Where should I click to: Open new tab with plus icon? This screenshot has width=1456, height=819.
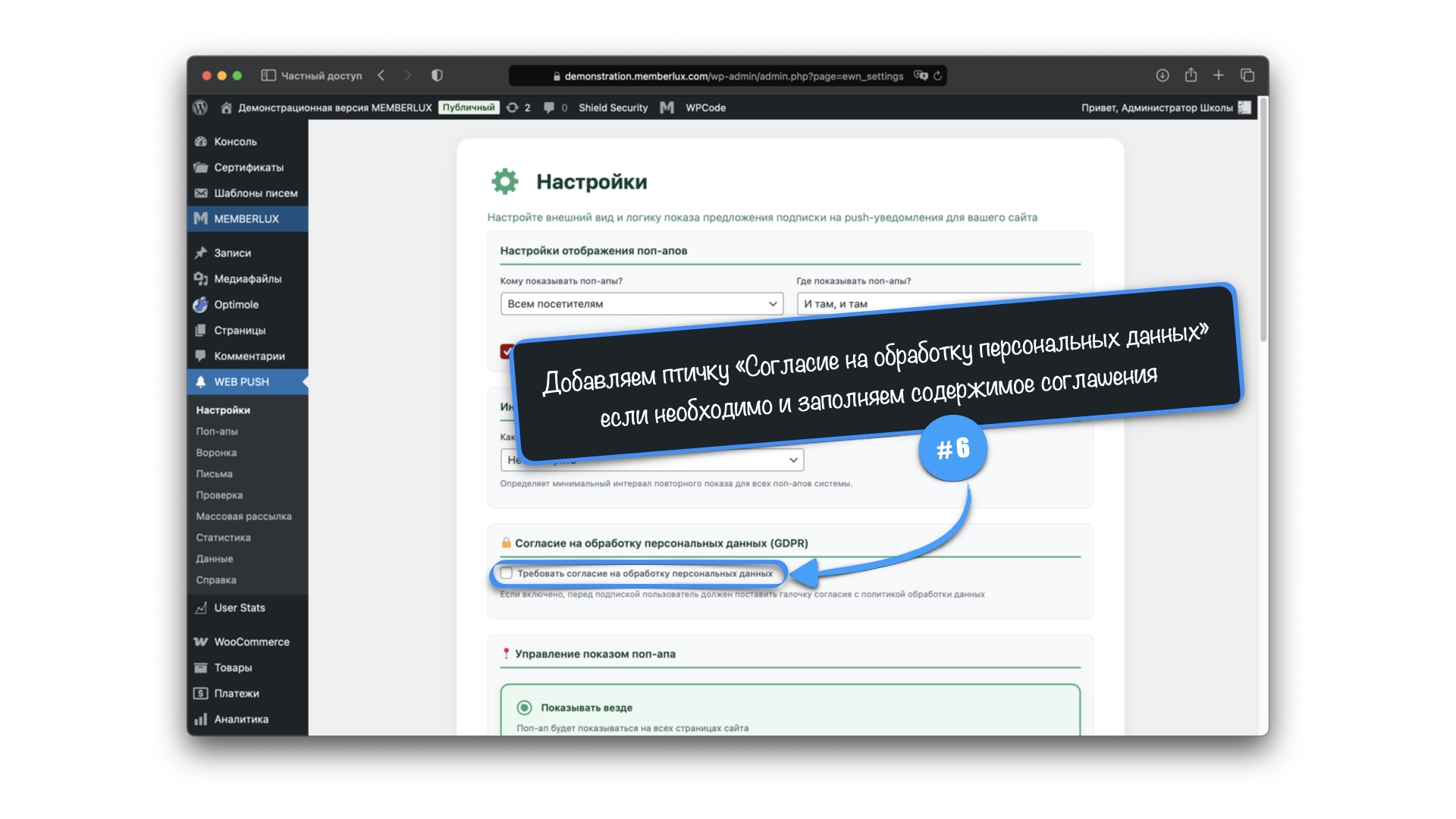tap(1219, 75)
